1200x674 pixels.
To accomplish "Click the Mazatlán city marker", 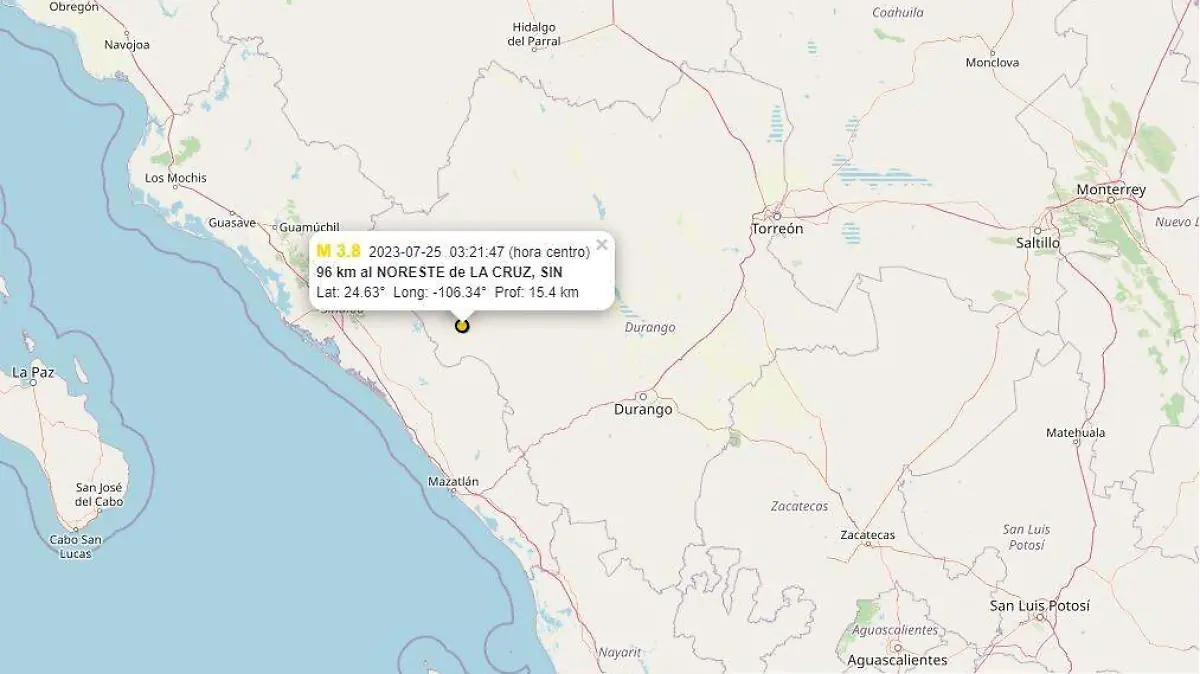I will click(453, 490).
